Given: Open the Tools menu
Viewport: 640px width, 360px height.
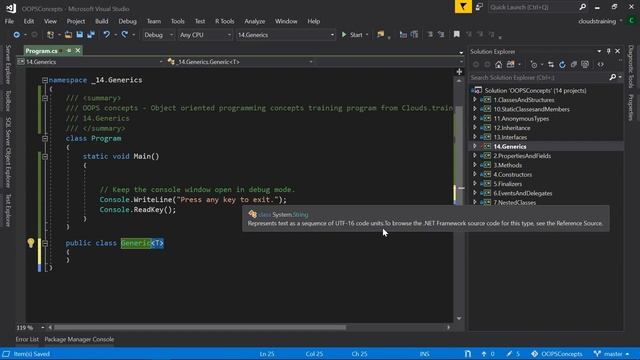Looking at the screenshot, I should (178, 21).
